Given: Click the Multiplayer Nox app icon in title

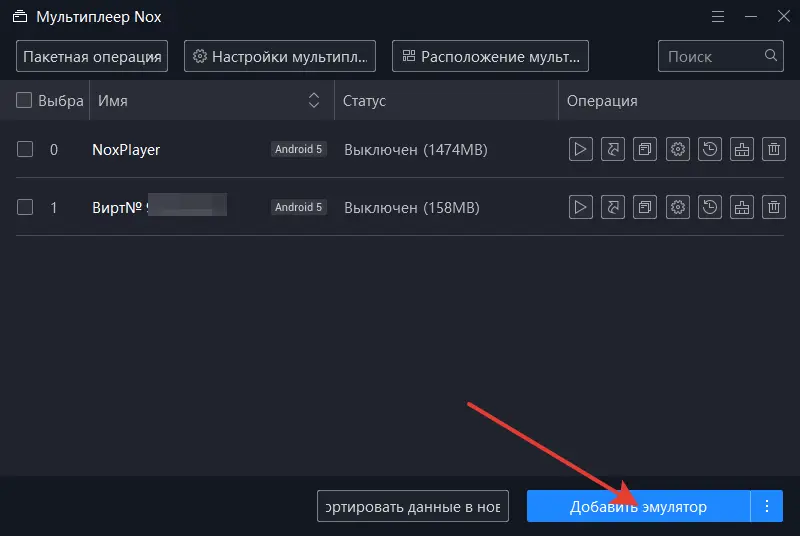Looking at the screenshot, I should point(20,17).
